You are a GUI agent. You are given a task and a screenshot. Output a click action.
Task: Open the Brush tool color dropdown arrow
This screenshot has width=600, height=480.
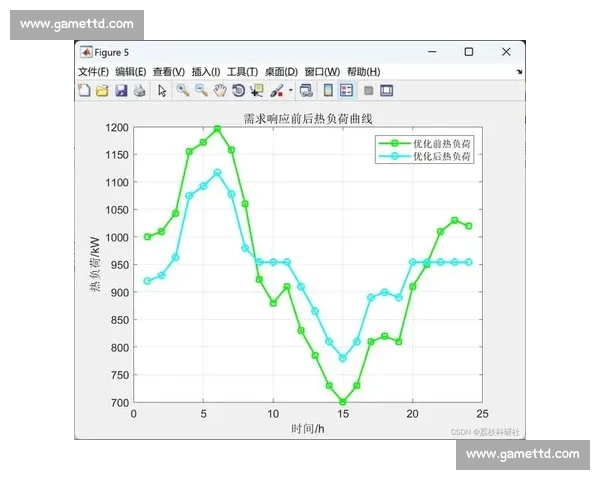click(x=290, y=90)
